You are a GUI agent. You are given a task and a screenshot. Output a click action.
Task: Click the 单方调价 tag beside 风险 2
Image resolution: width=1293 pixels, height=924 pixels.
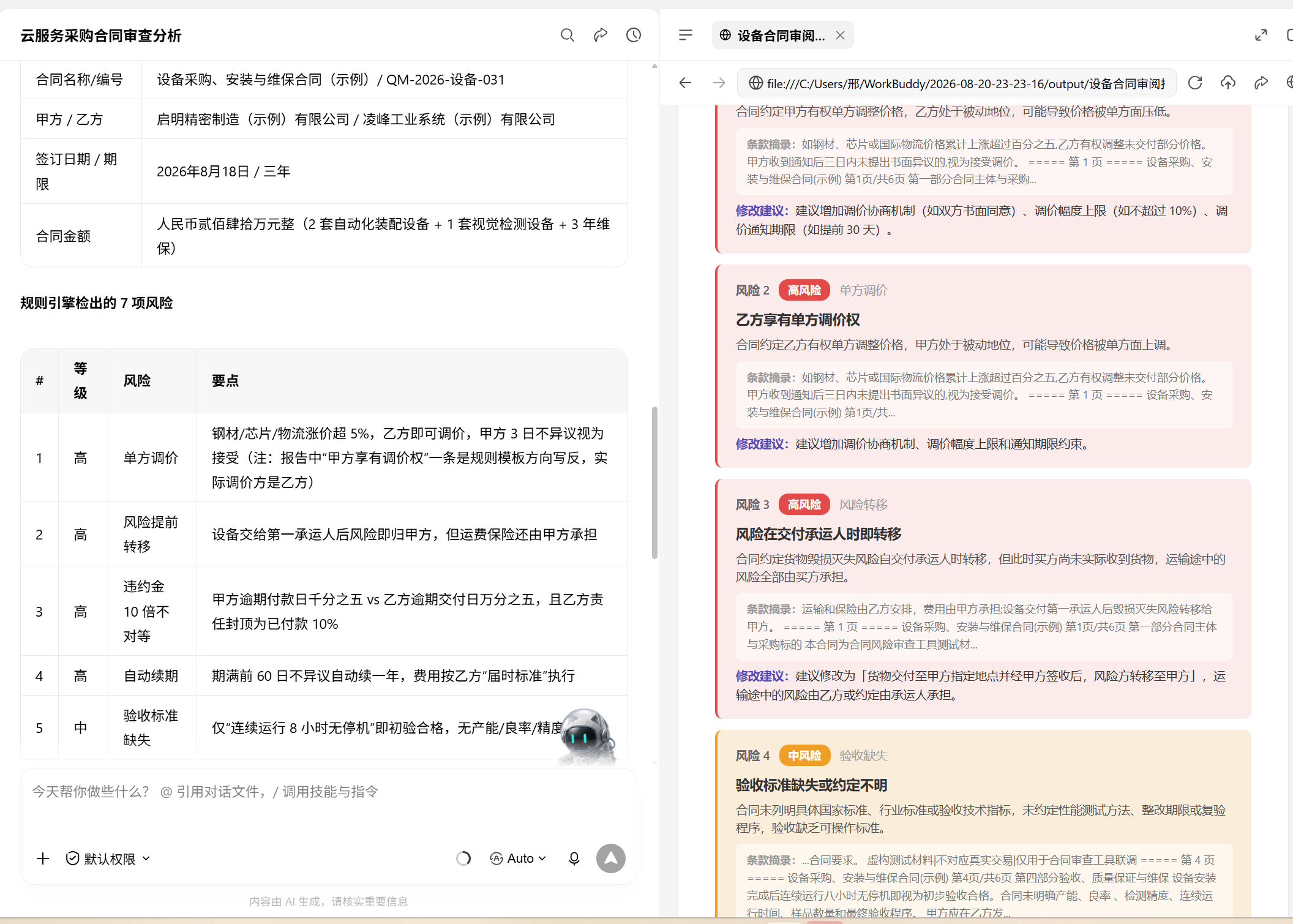863,290
